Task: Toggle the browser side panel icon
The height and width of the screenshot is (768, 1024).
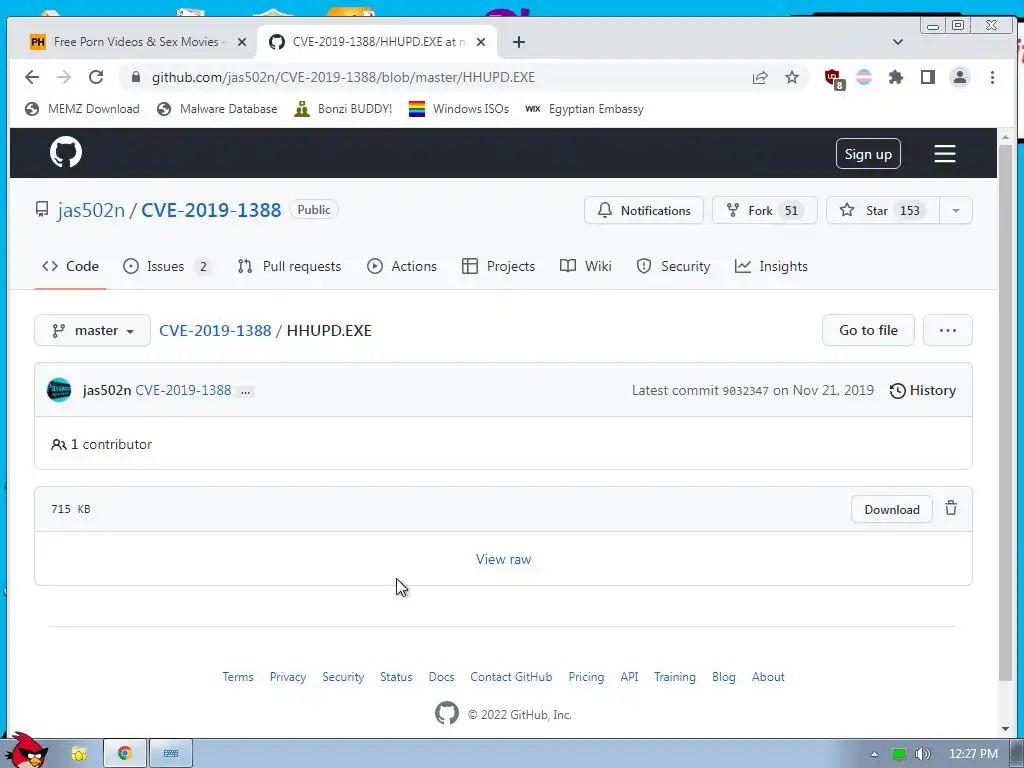Action: [927, 77]
